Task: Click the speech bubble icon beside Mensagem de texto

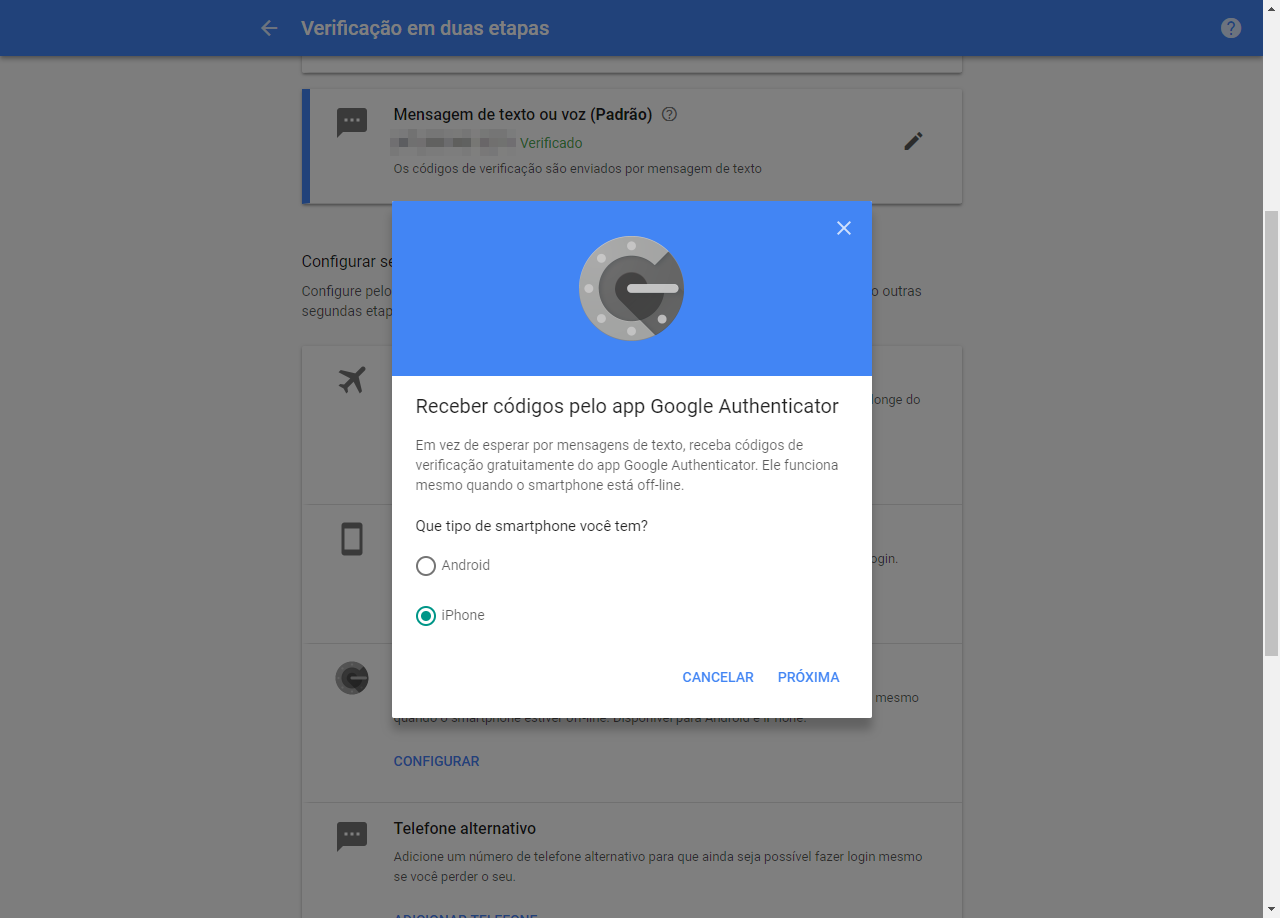Action: pos(352,123)
